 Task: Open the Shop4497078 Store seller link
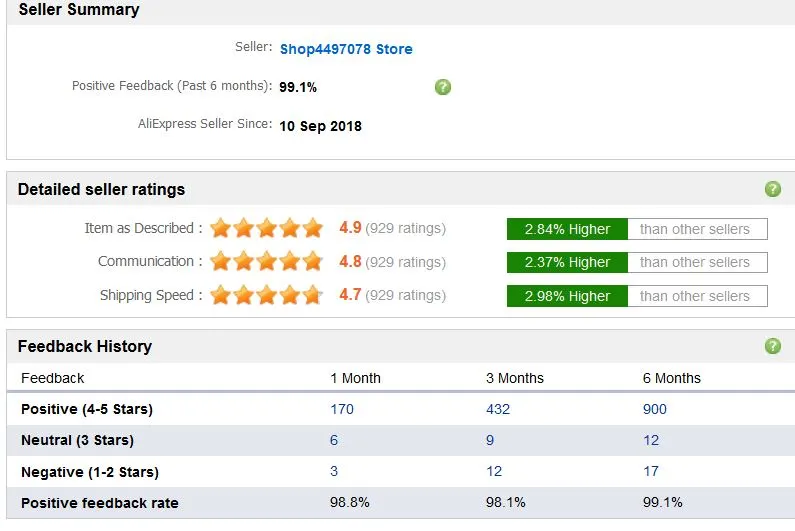coord(346,49)
